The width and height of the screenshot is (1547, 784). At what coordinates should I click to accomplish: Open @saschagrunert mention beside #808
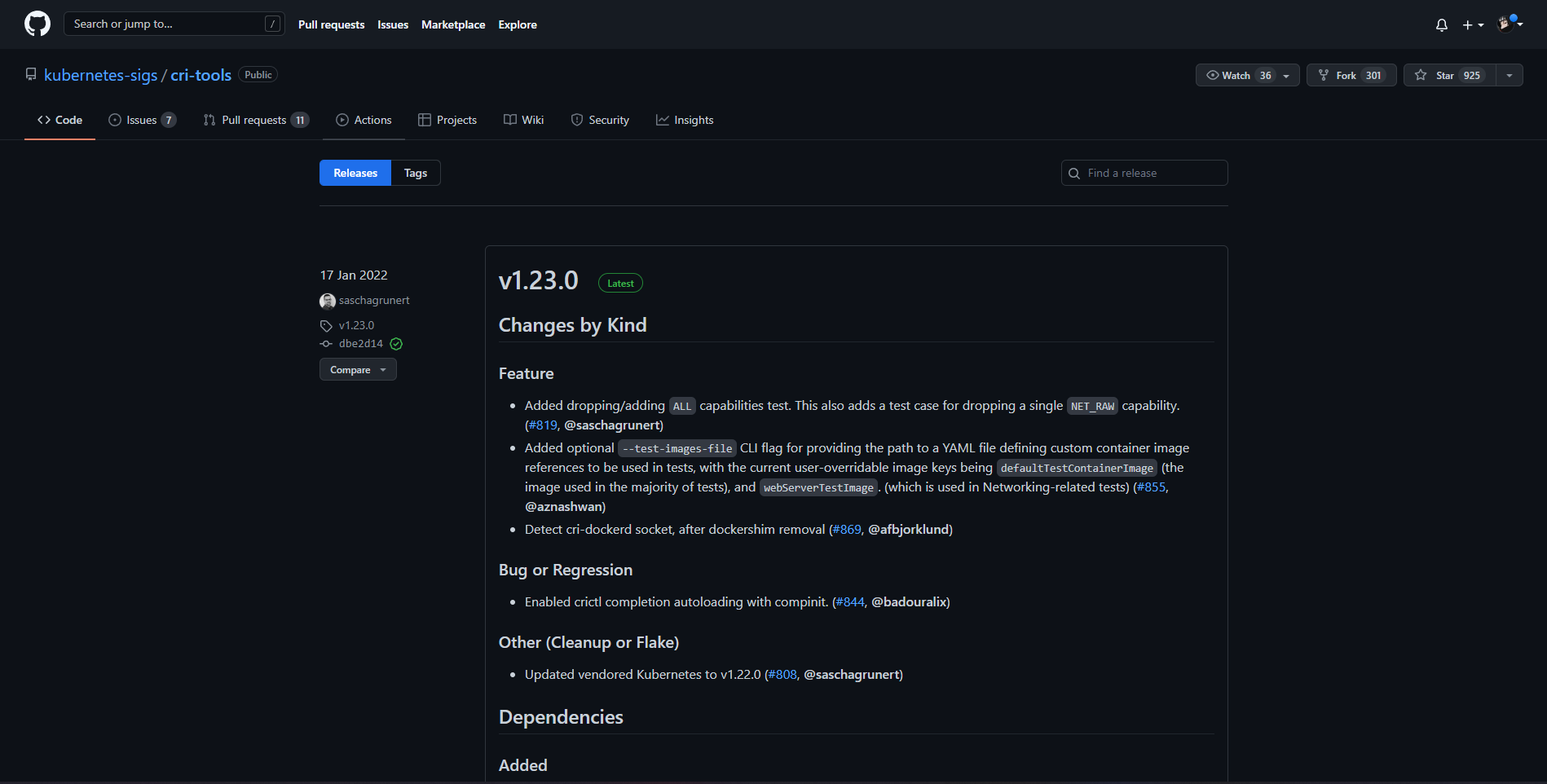coord(851,675)
